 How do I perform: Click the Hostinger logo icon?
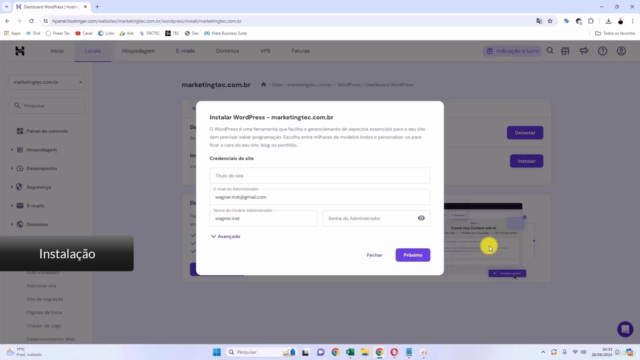tap(20, 51)
